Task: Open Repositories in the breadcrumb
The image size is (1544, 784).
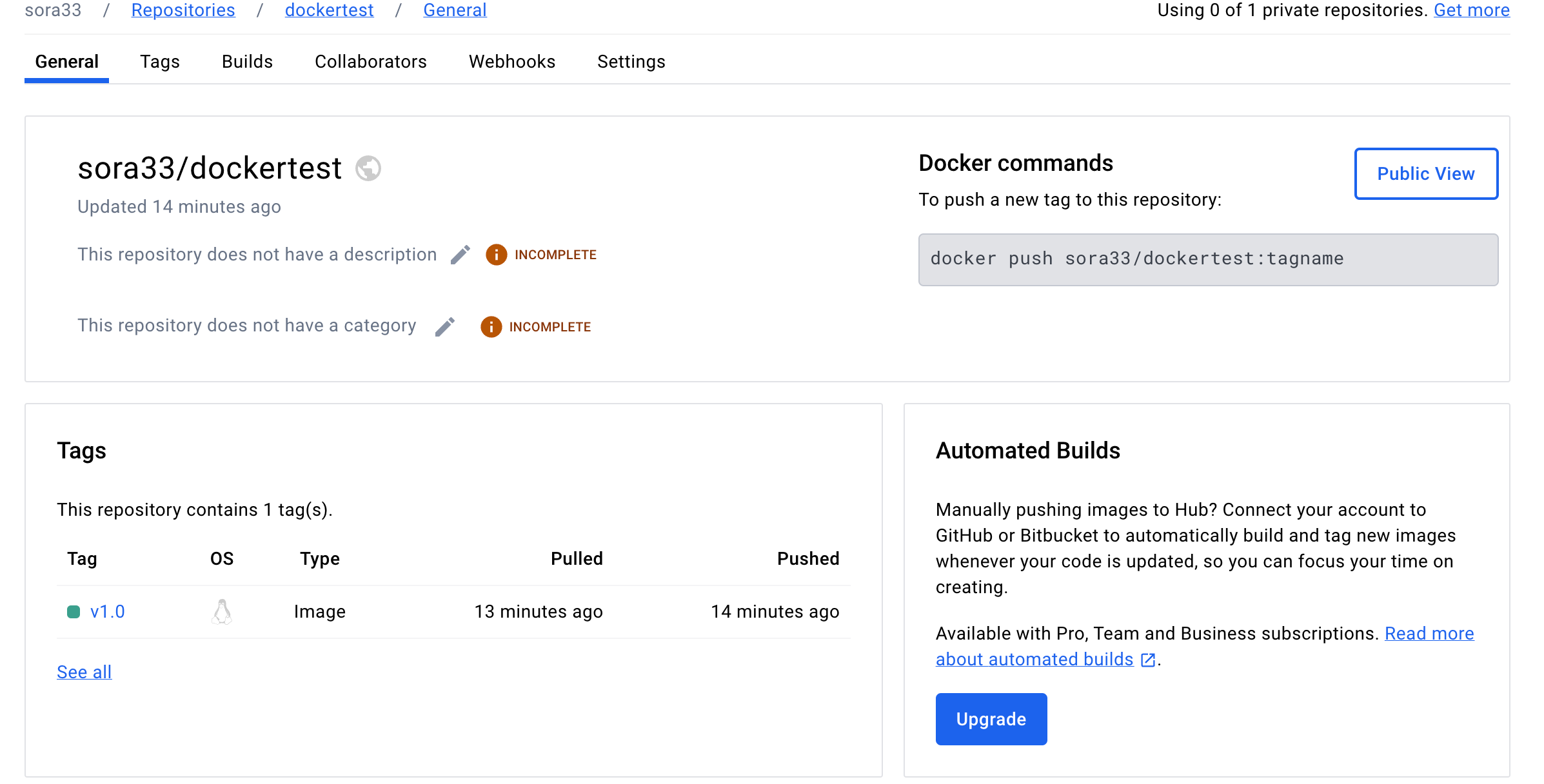Action: pos(183,10)
